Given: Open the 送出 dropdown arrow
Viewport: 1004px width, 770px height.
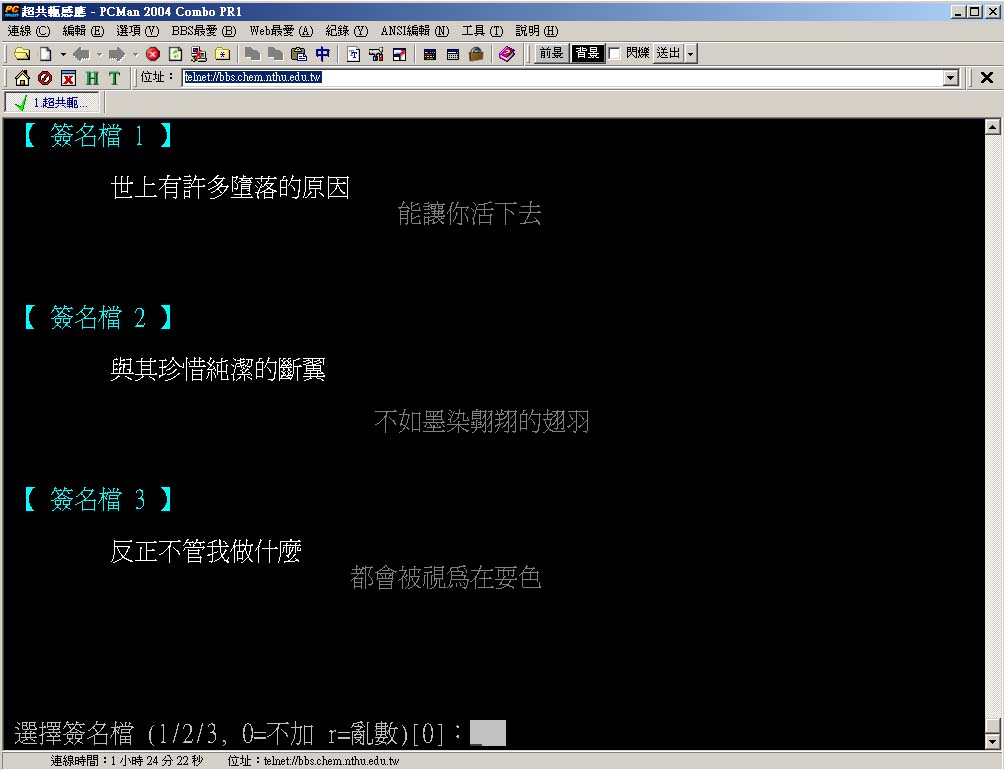Looking at the screenshot, I should pos(691,54).
